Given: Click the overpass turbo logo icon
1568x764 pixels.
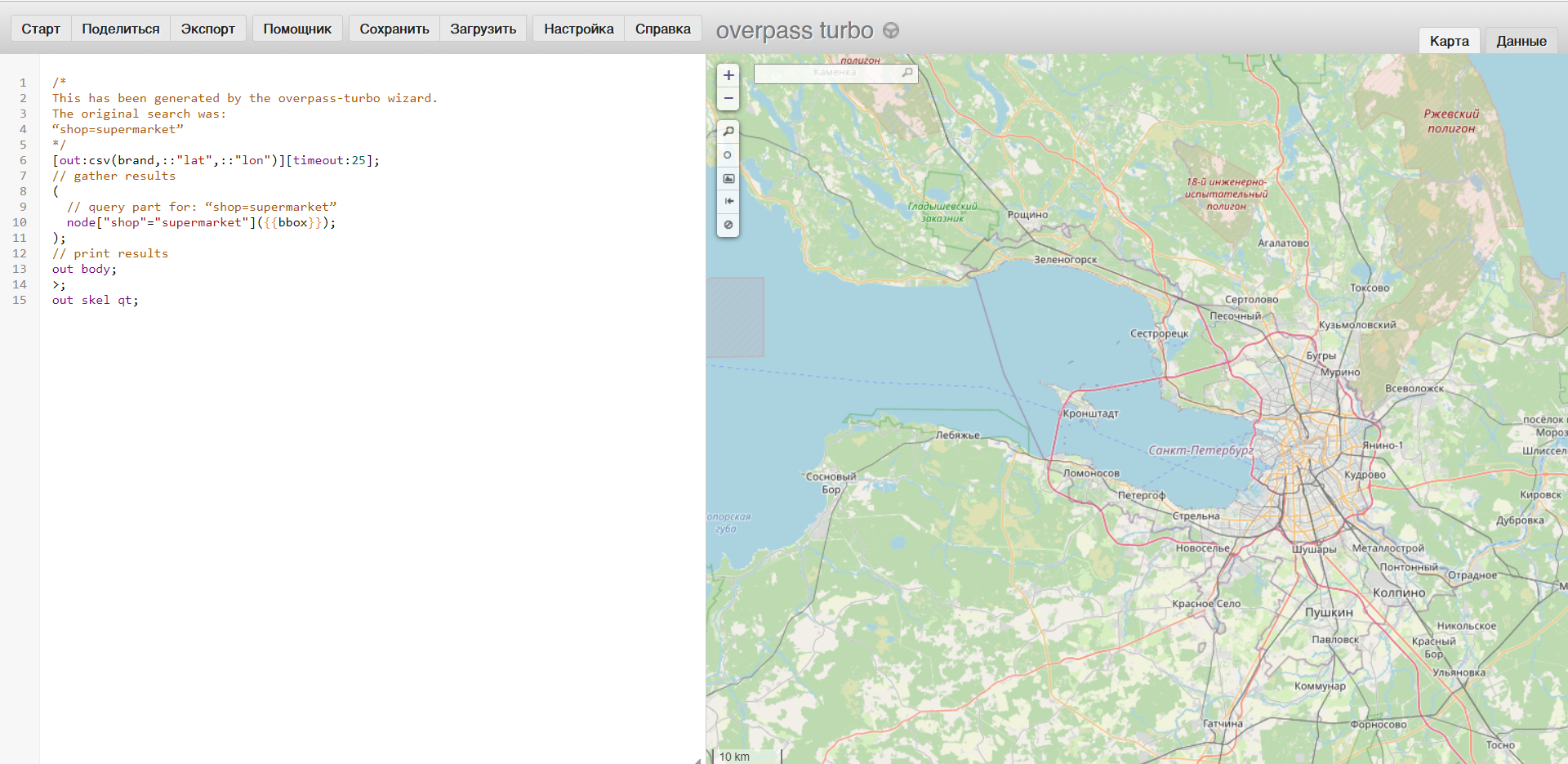Looking at the screenshot, I should [x=891, y=30].
